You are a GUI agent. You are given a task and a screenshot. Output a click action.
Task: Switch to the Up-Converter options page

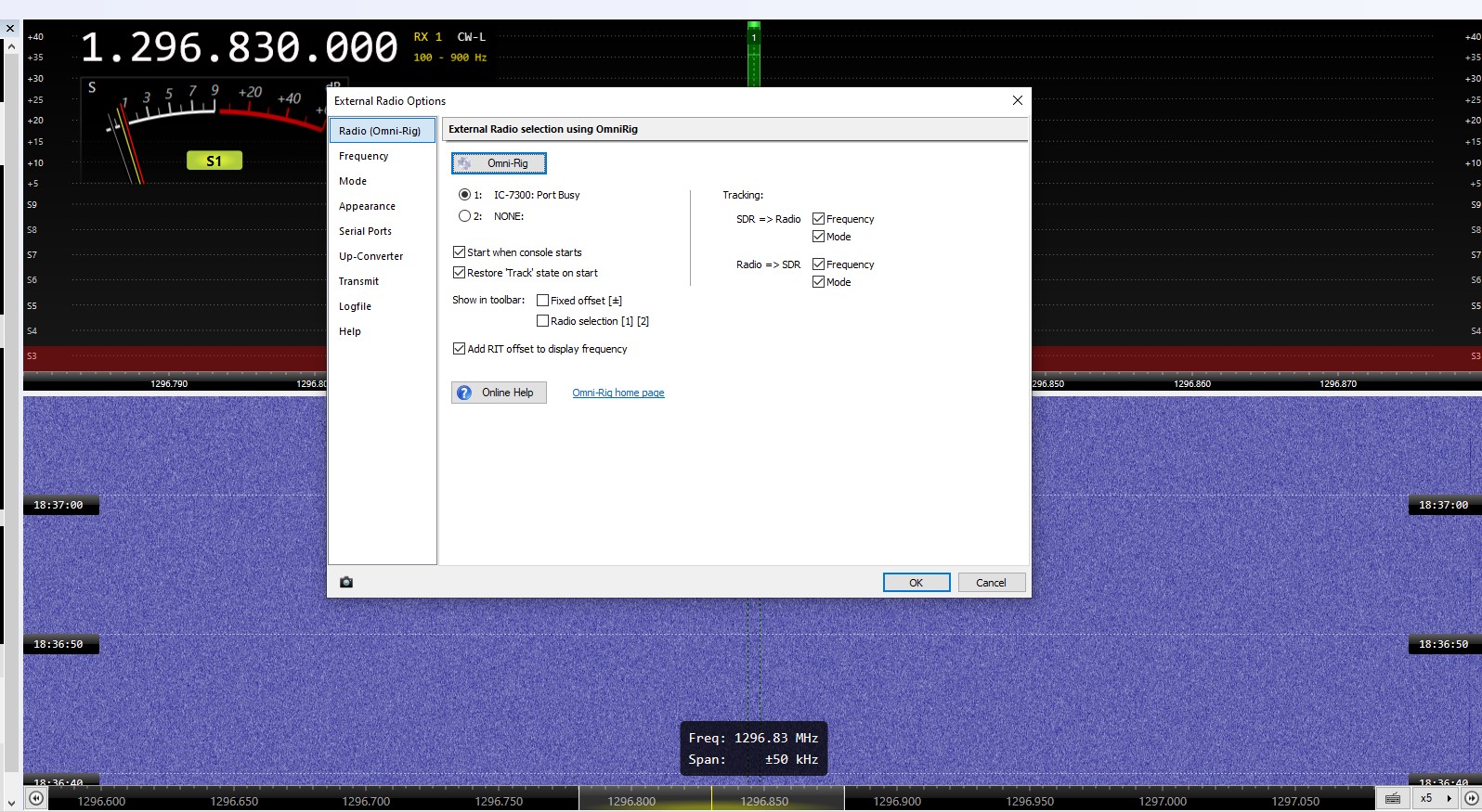tap(370, 256)
